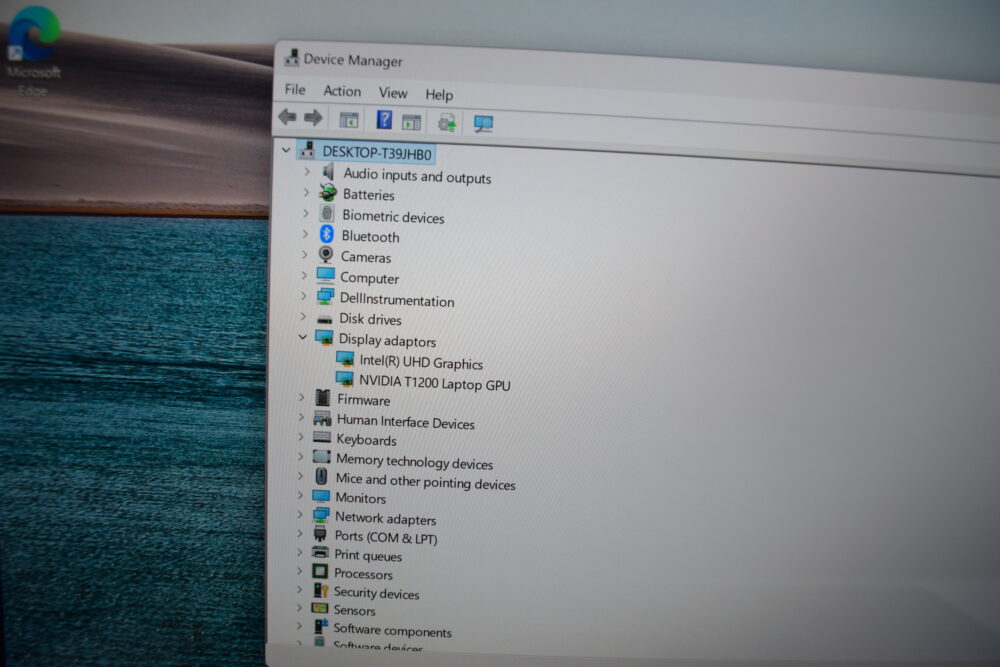The width and height of the screenshot is (1000, 667).
Task: Click the Back arrow toolbar button
Action: (288, 117)
